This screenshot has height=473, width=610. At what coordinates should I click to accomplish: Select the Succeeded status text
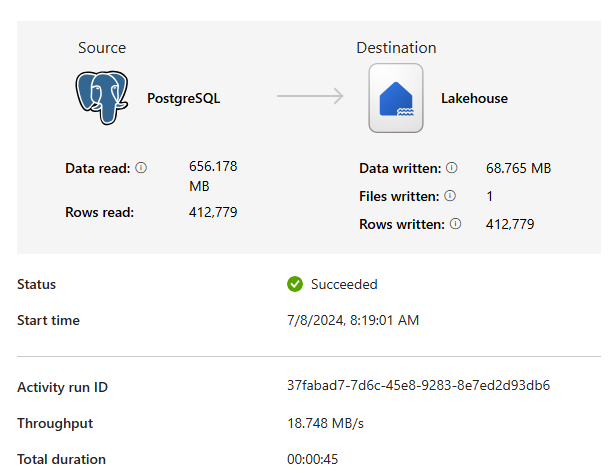click(x=344, y=284)
